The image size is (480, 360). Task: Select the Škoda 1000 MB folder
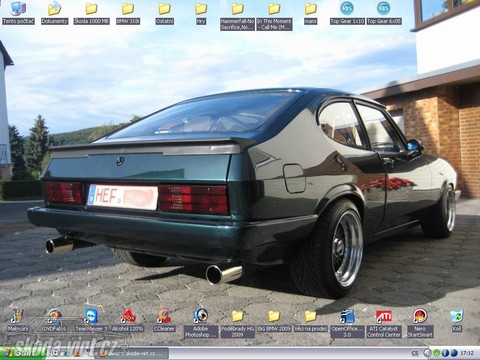(x=91, y=13)
